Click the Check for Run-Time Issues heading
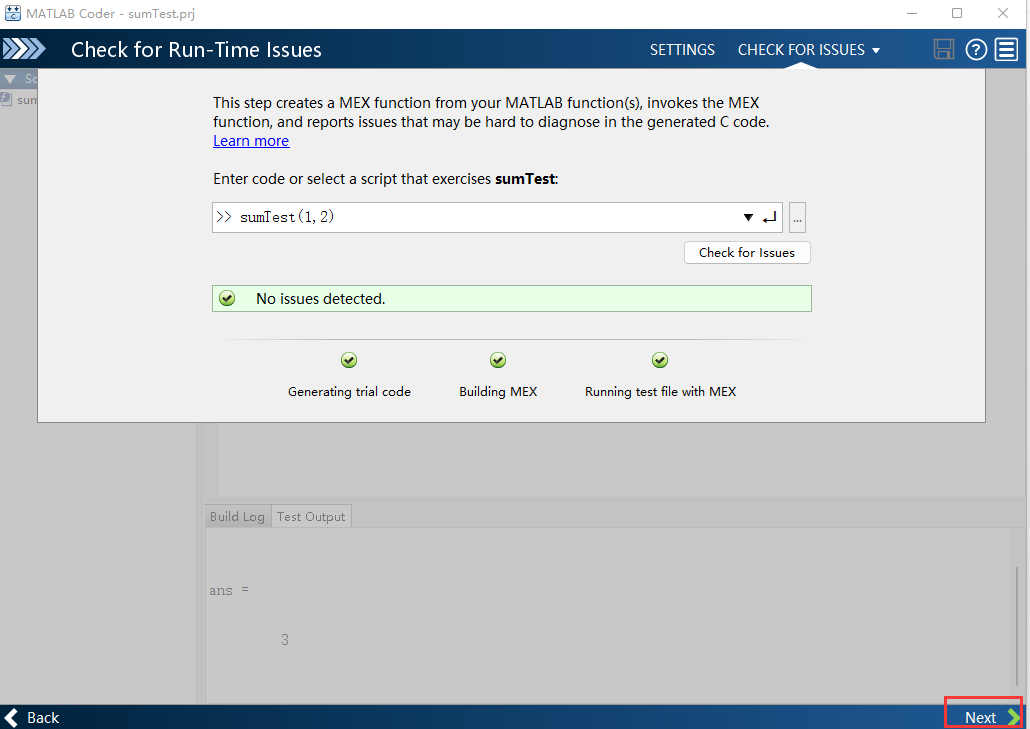This screenshot has width=1030, height=729. click(x=196, y=50)
